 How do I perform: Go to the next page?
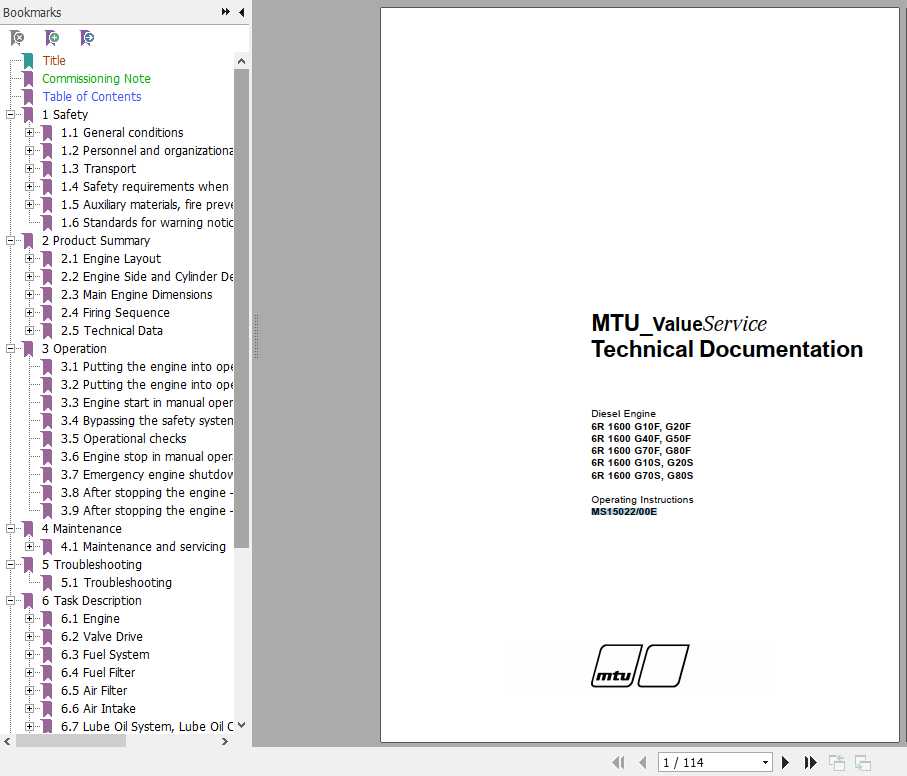[785, 762]
